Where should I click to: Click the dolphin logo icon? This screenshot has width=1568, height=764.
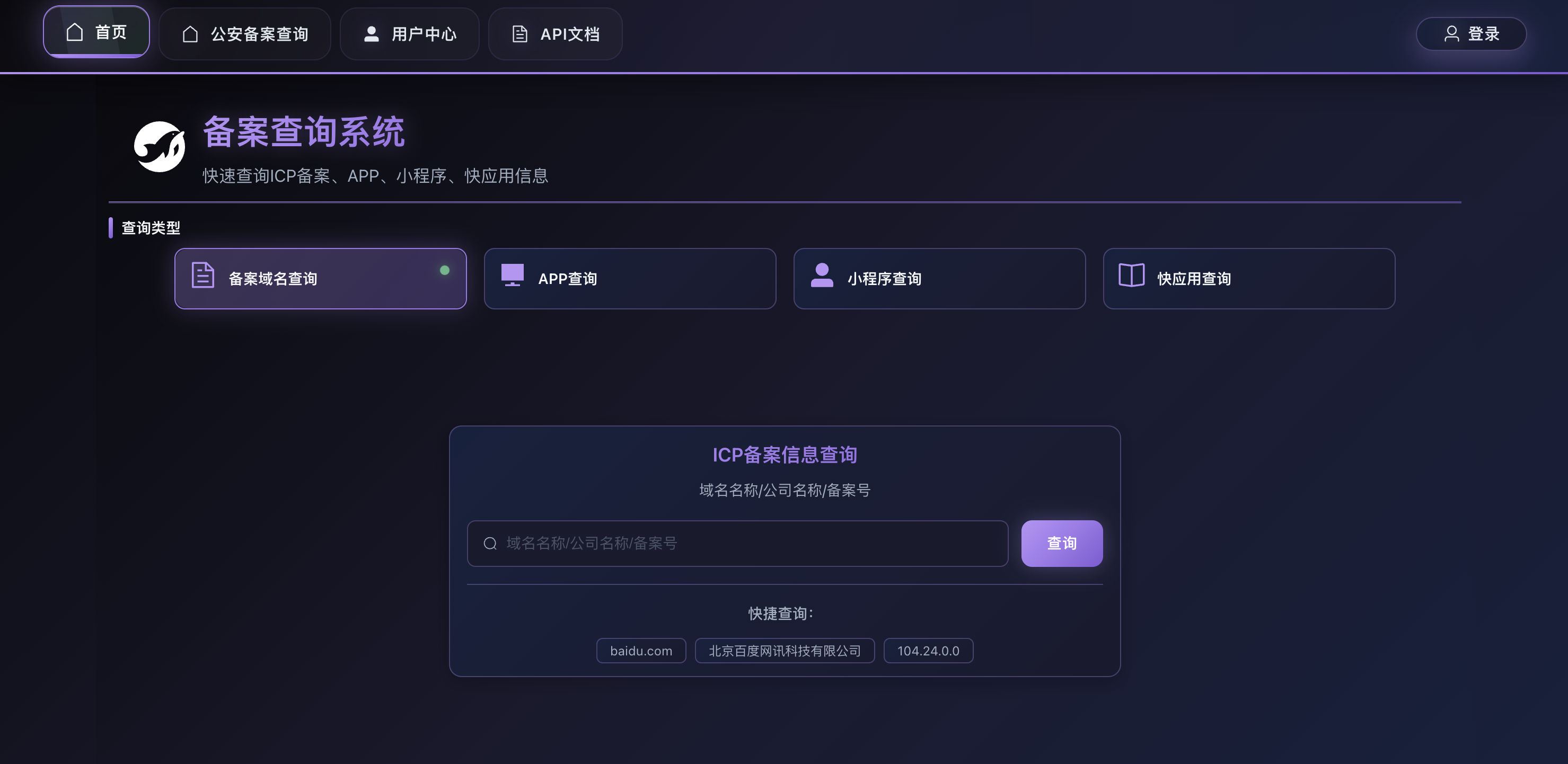(x=160, y=147)
